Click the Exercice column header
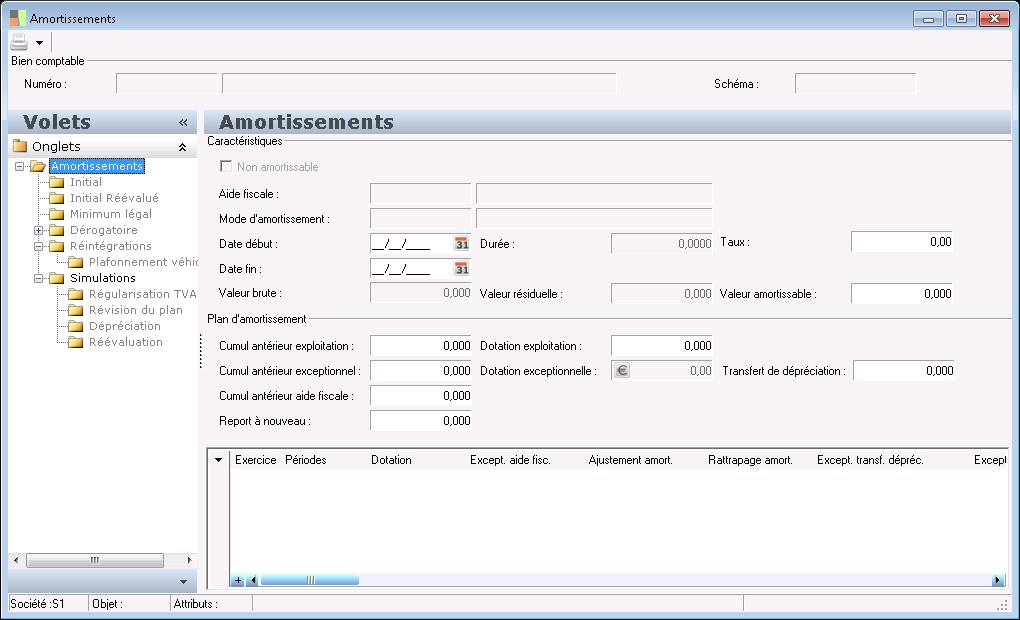 coord(255,460)
